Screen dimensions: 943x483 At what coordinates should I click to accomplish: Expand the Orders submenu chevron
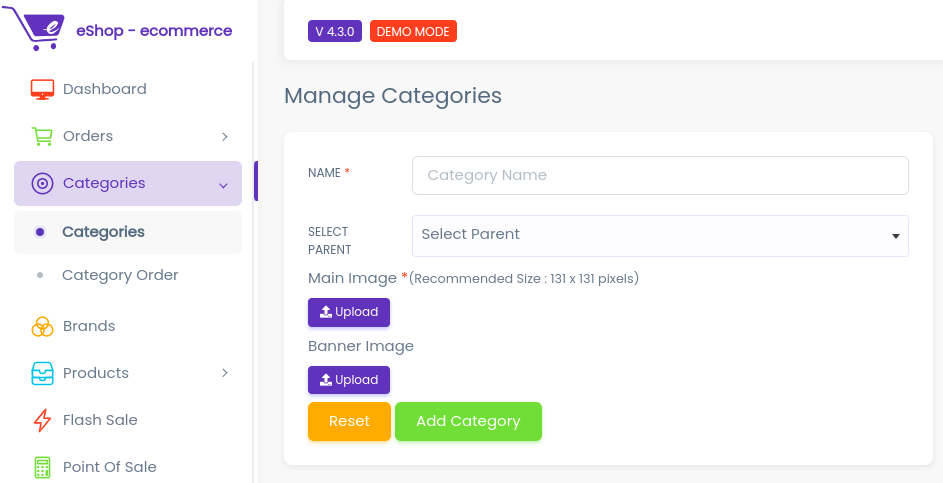(225, 136)
